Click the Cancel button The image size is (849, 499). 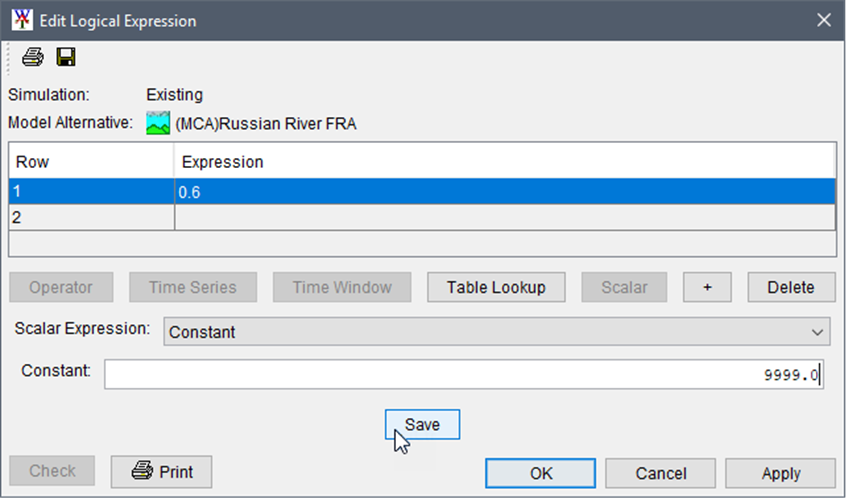661,474
